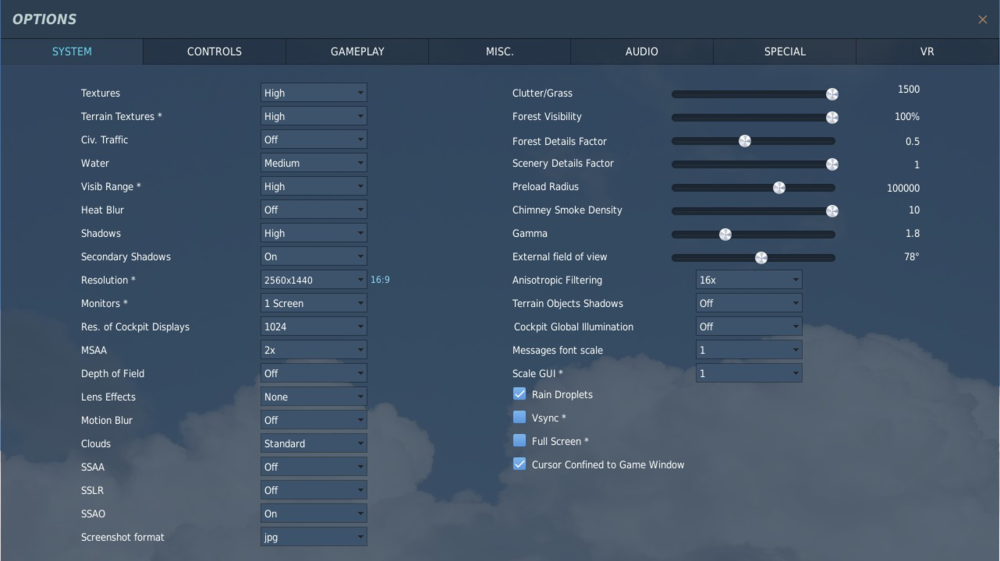Open the Textures quality dropdown
1000x561 pixels.
point(313,93)
